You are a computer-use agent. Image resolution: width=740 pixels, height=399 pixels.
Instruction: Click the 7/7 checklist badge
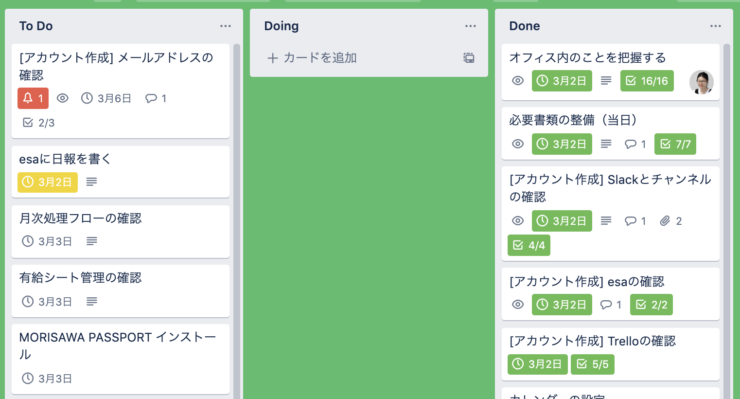point(675,144)
